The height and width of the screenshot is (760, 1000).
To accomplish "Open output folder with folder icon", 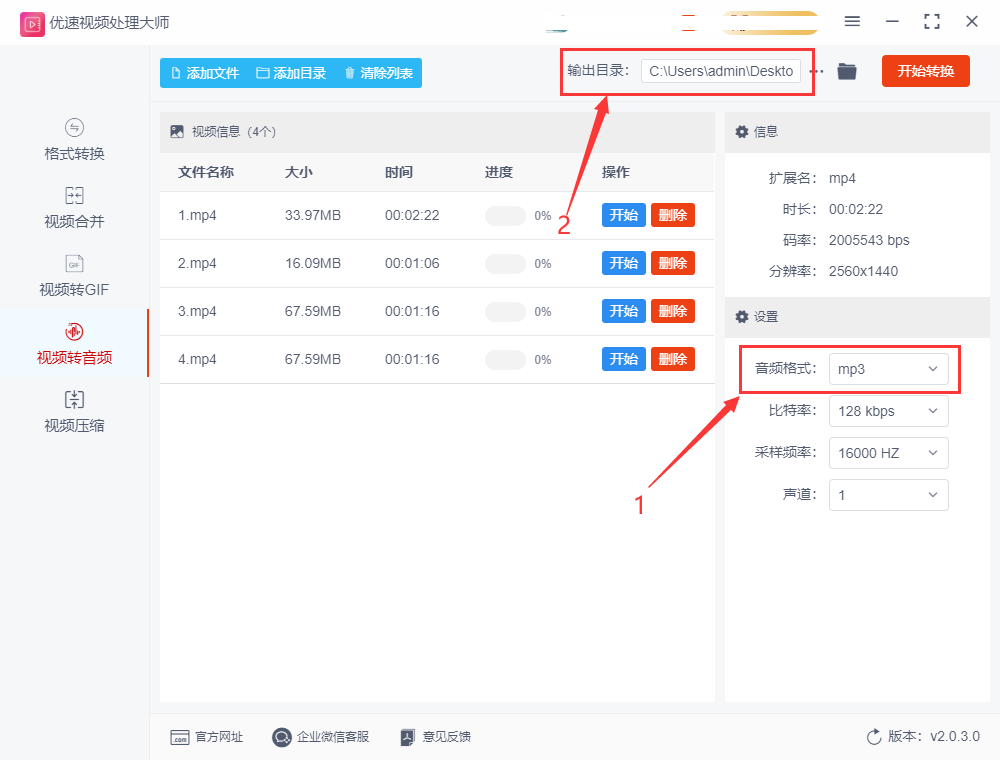I will click(x=847, y=71).
